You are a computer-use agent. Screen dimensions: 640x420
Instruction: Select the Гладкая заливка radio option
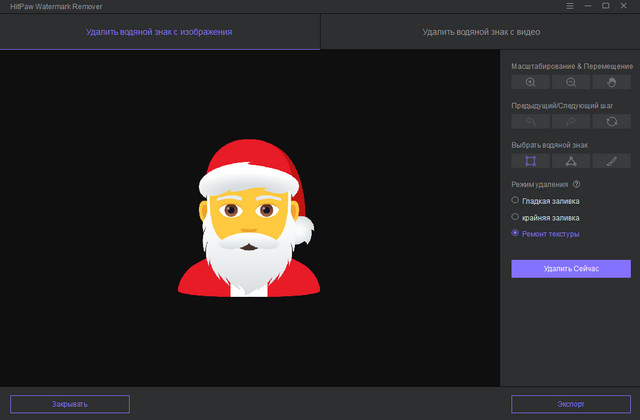click(x=515, y=200)
